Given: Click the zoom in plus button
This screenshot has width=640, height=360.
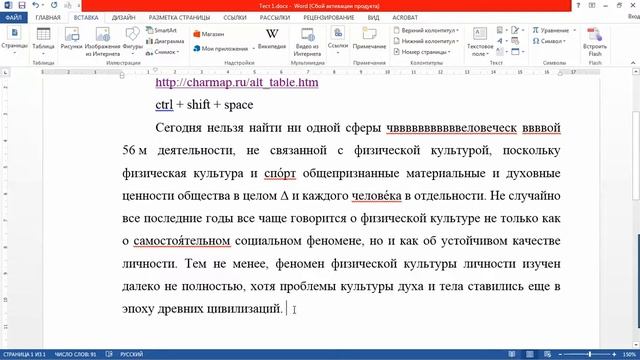Looking at the screenshot, I should pos(614,354).
